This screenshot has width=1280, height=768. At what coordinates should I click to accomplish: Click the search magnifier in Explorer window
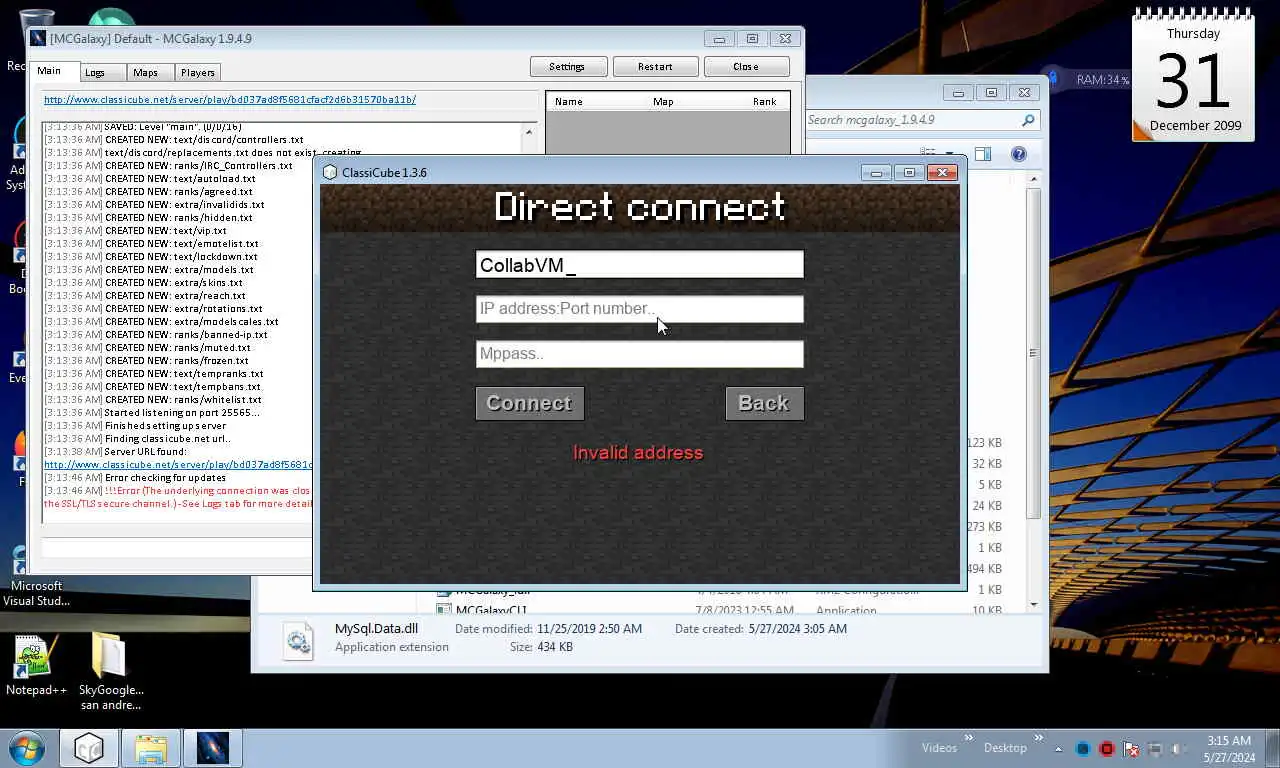coord(1027,120)
